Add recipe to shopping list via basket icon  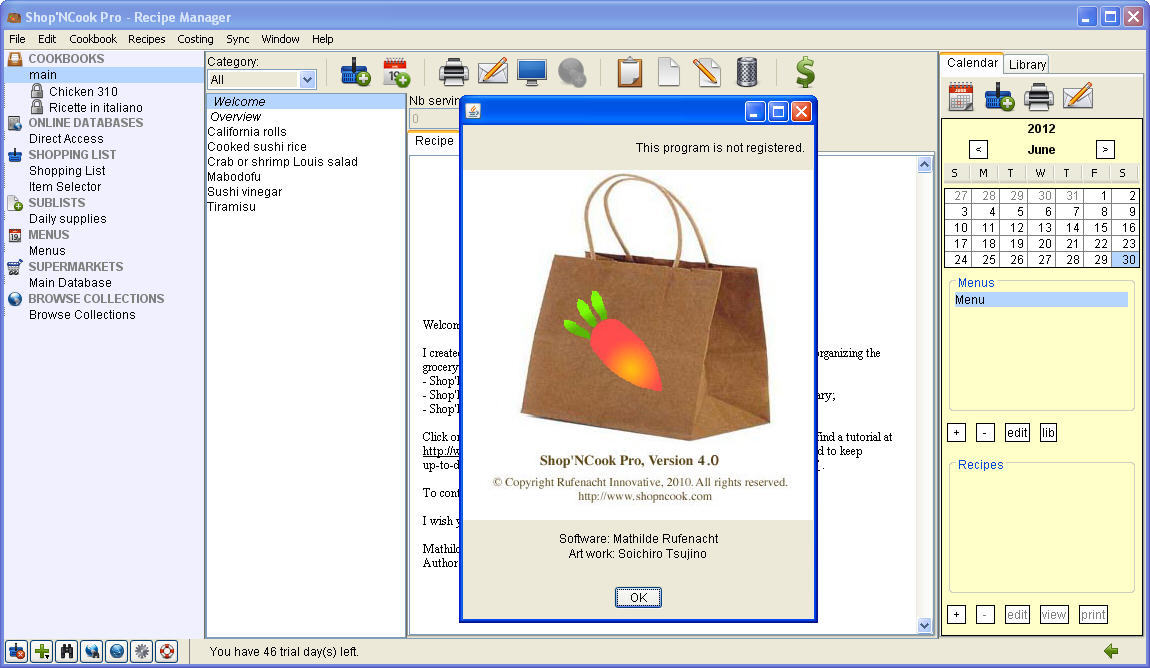[355, 72]
